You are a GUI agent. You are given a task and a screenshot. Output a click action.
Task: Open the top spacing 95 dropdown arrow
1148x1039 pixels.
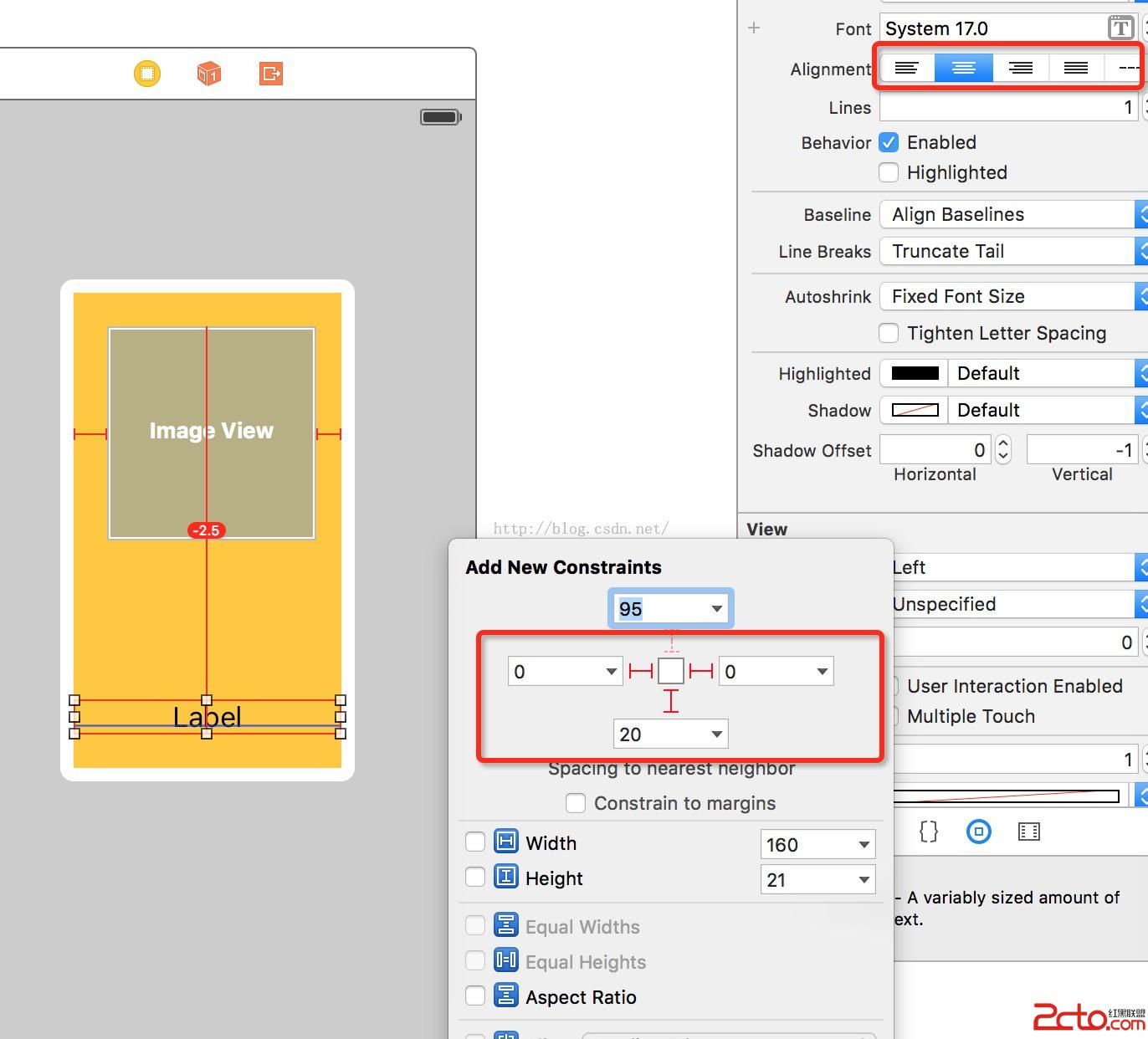pos(717,609)
